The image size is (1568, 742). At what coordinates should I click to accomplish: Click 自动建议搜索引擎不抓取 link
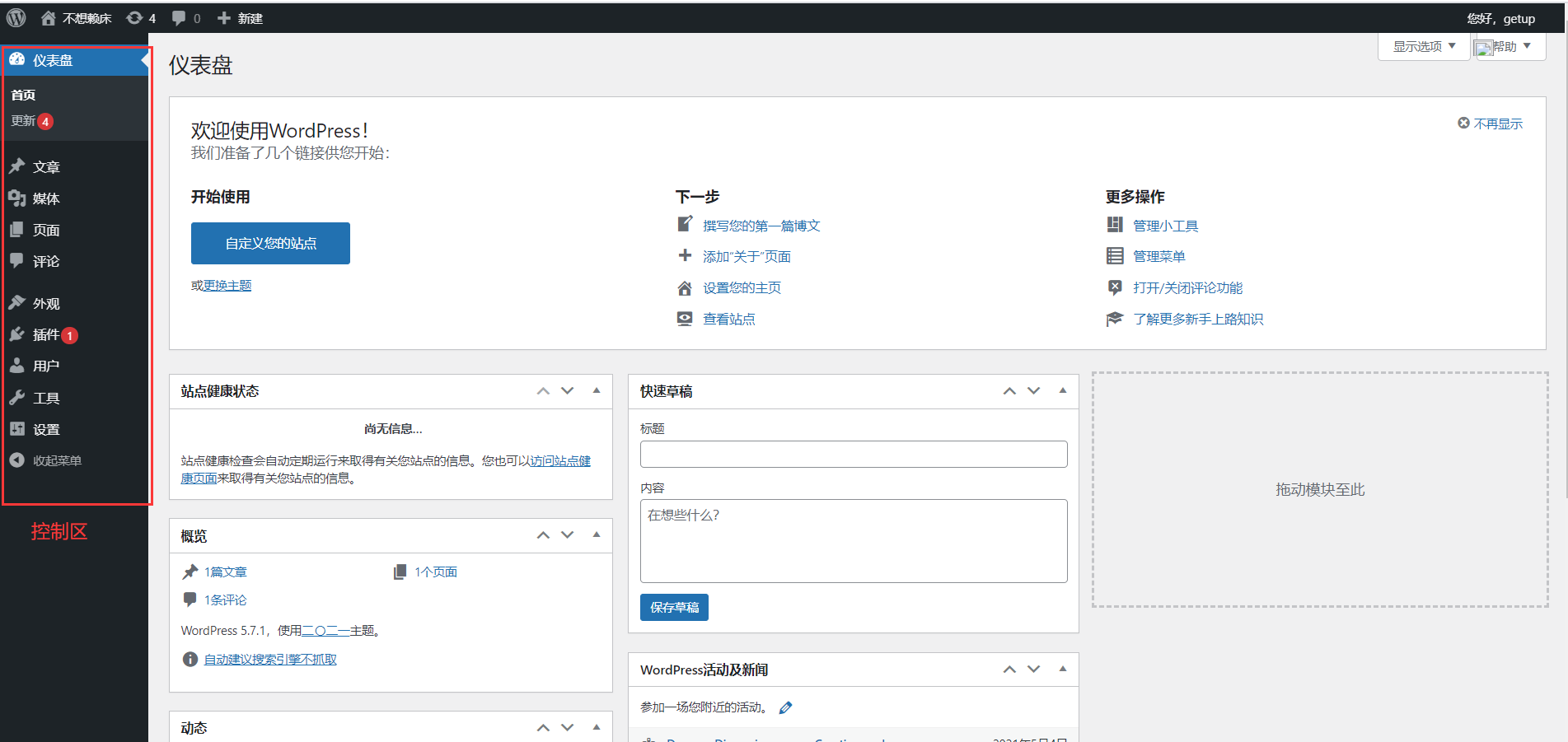(270, 660)
